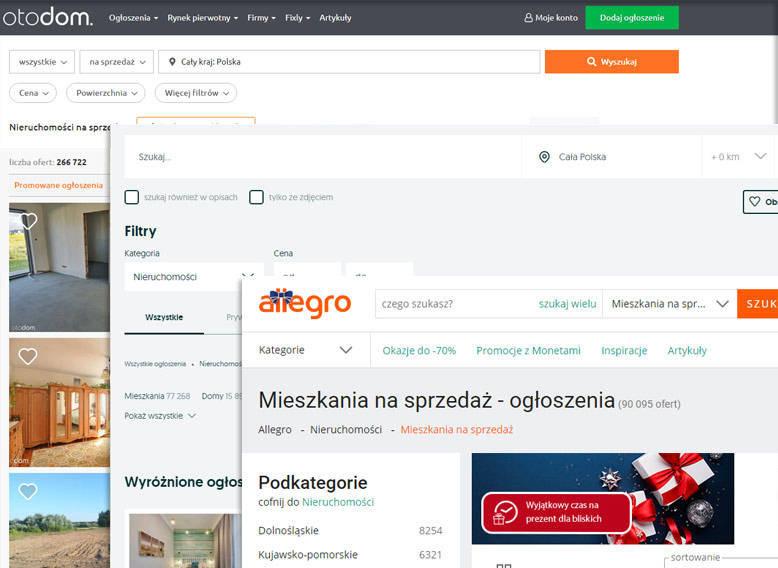Expand Więcej filtrów options
The width and height of the screenshot is (778, 568).
[196, 93]
